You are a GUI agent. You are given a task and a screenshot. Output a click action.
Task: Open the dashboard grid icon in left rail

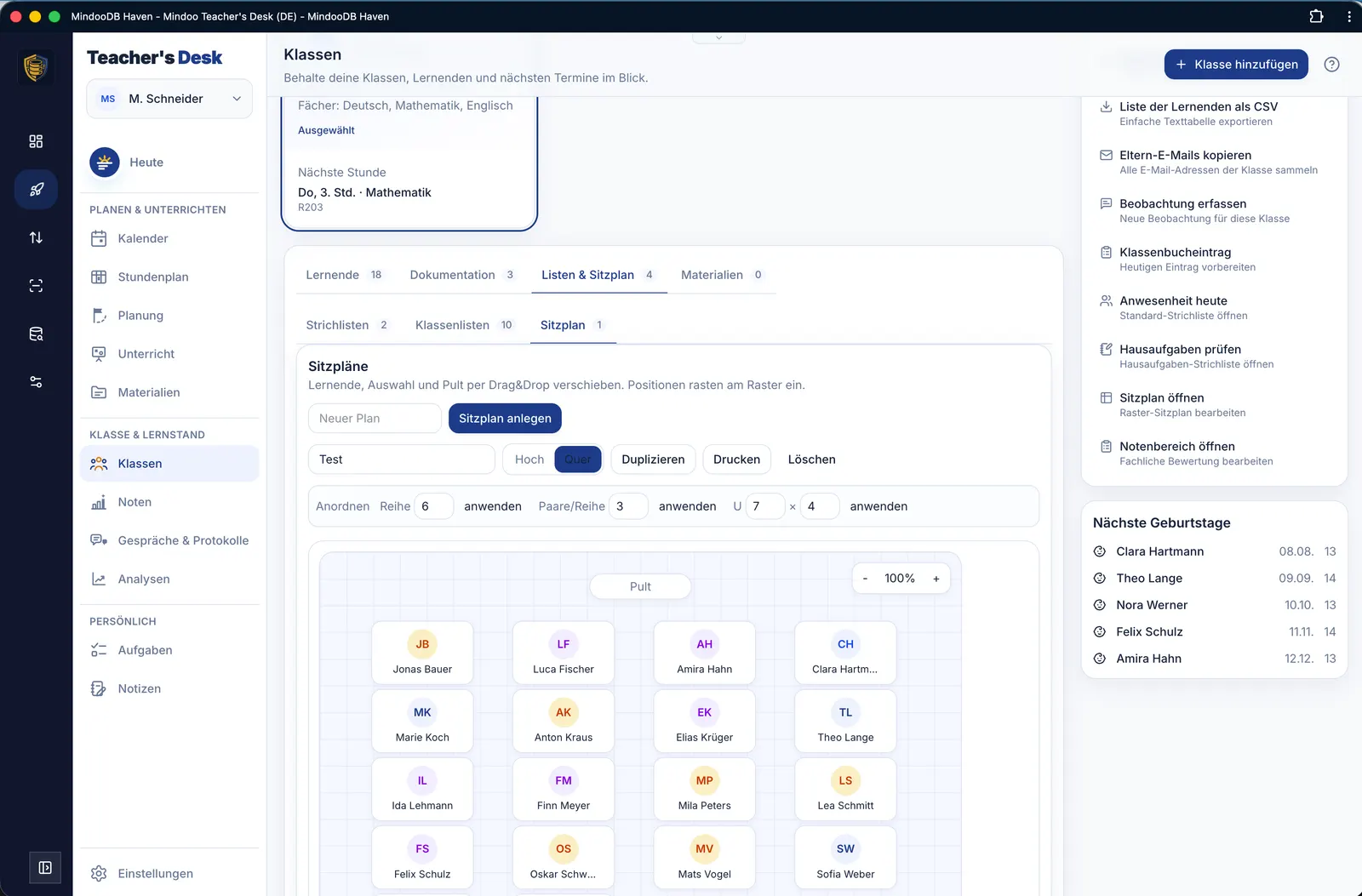coord(36,141)
